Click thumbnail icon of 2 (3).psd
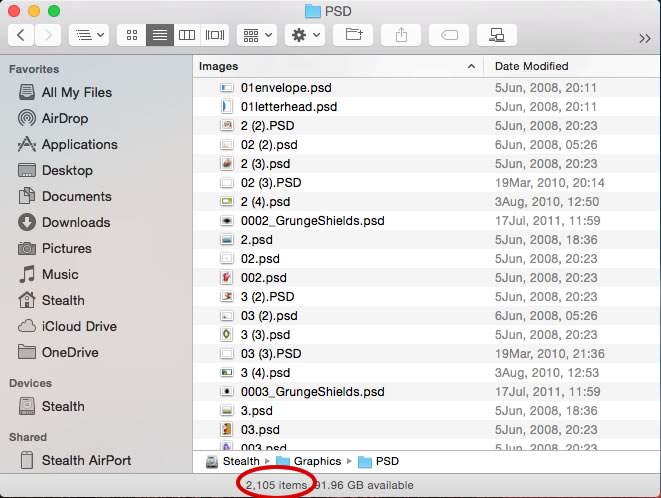 227,164
